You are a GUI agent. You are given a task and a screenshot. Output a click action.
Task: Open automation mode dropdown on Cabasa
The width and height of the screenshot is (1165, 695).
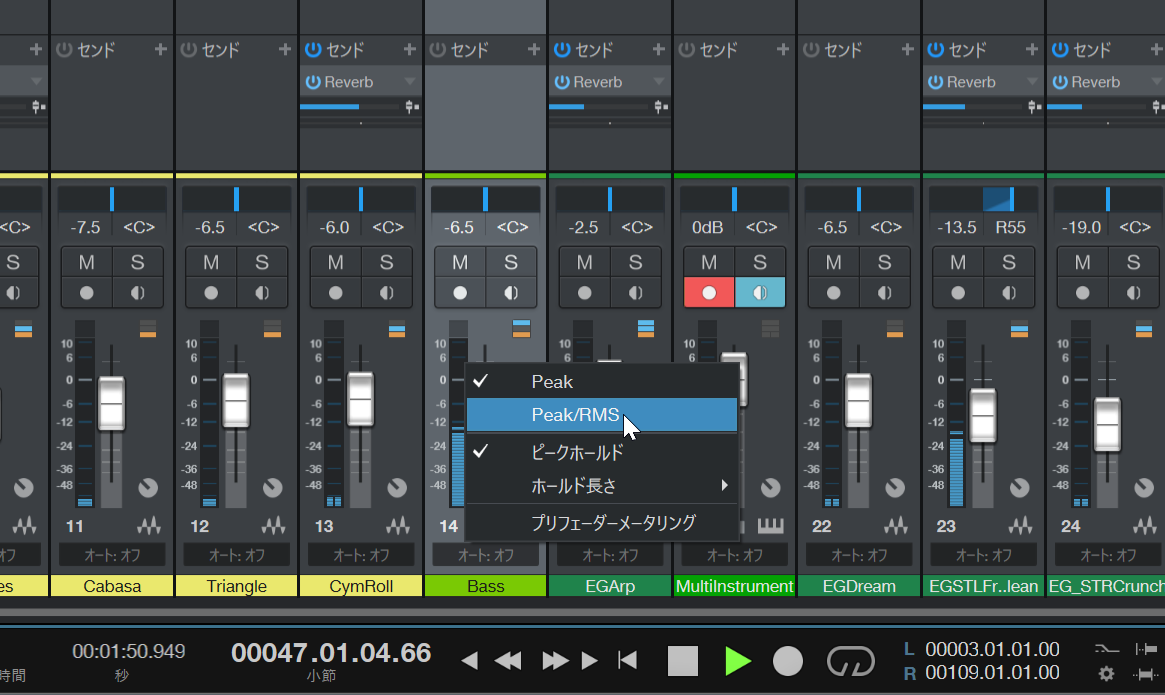click(112, 555)
